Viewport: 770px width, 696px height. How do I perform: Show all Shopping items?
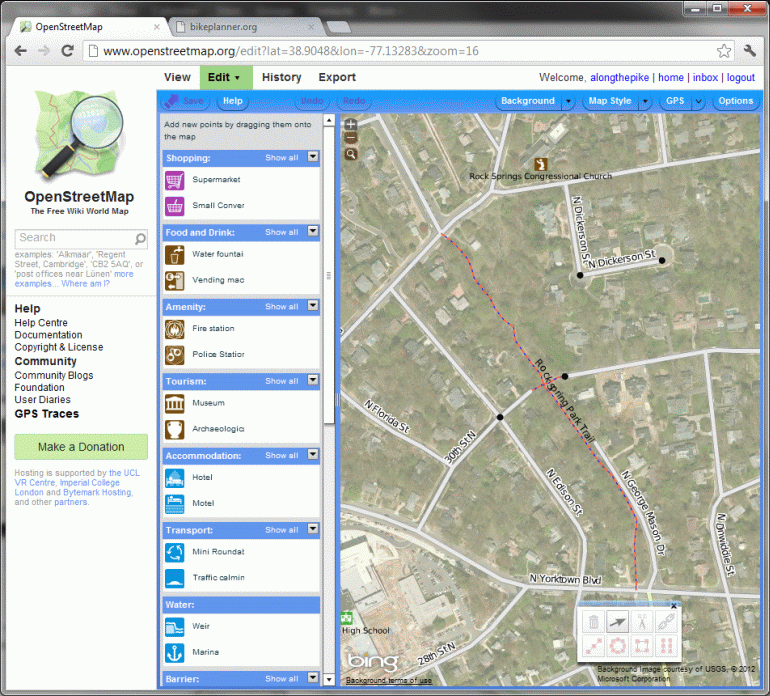pyautogui.click(x=281, y=158)
